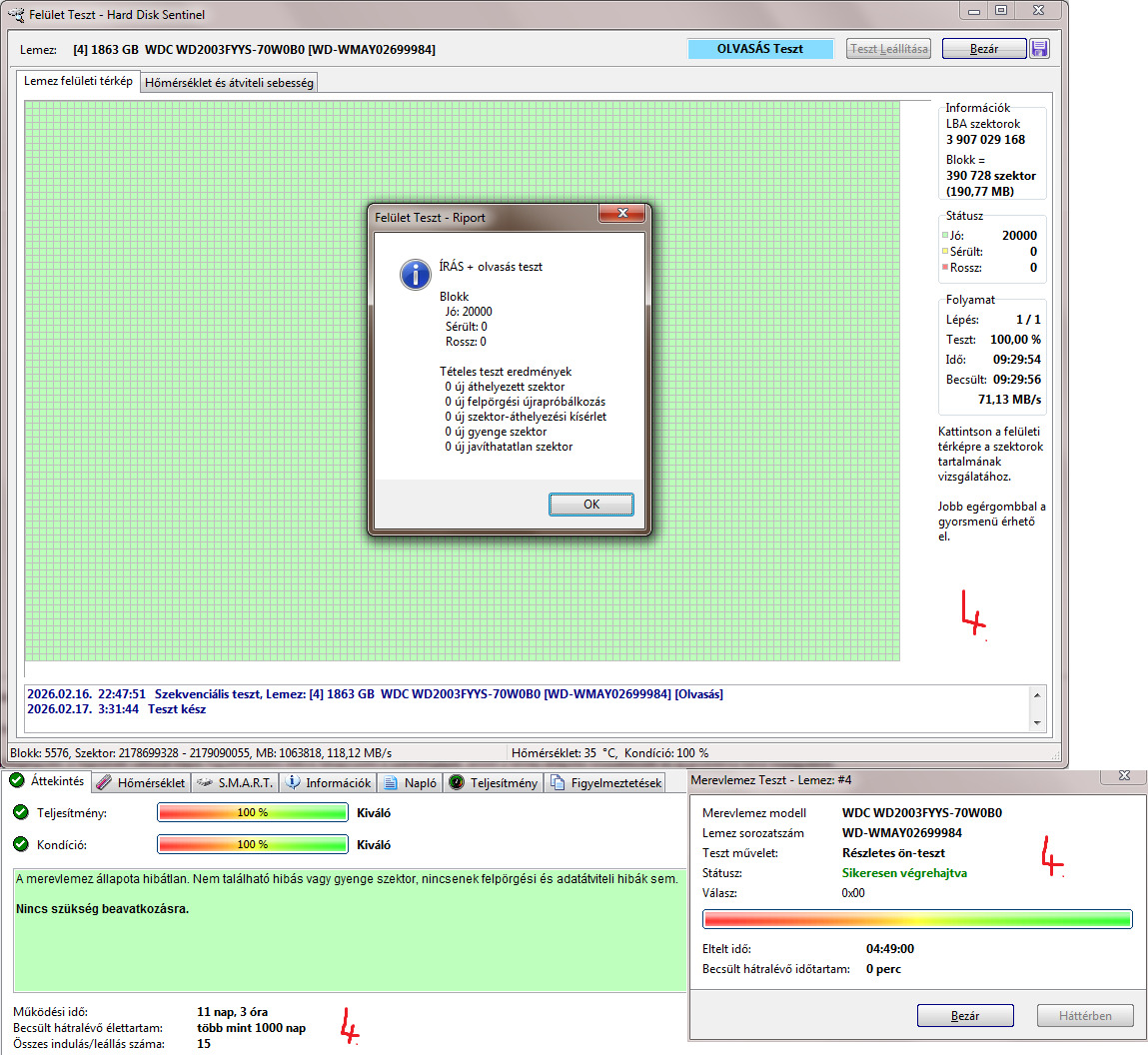Click the '11 nap, 3 óra' operating time value
This screenshot has height=1055, width=1148.
[232, 1012]
